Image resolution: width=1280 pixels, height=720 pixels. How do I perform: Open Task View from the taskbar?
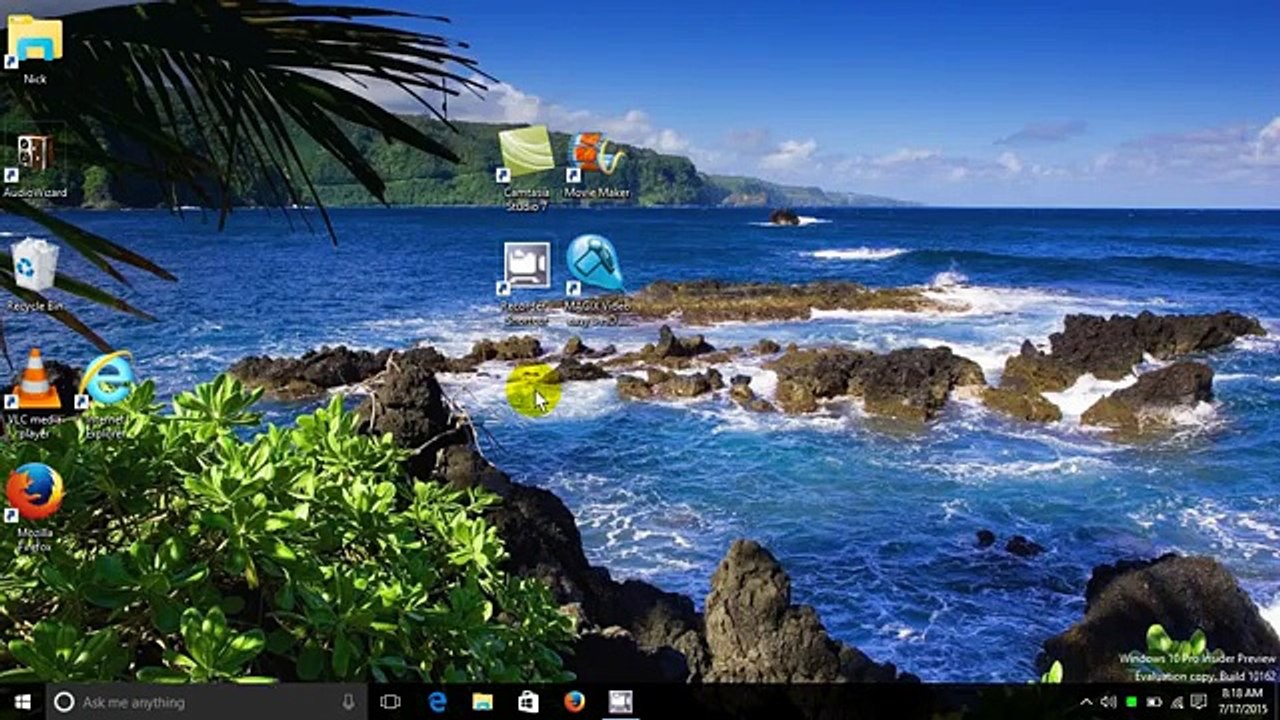(390, 701)
